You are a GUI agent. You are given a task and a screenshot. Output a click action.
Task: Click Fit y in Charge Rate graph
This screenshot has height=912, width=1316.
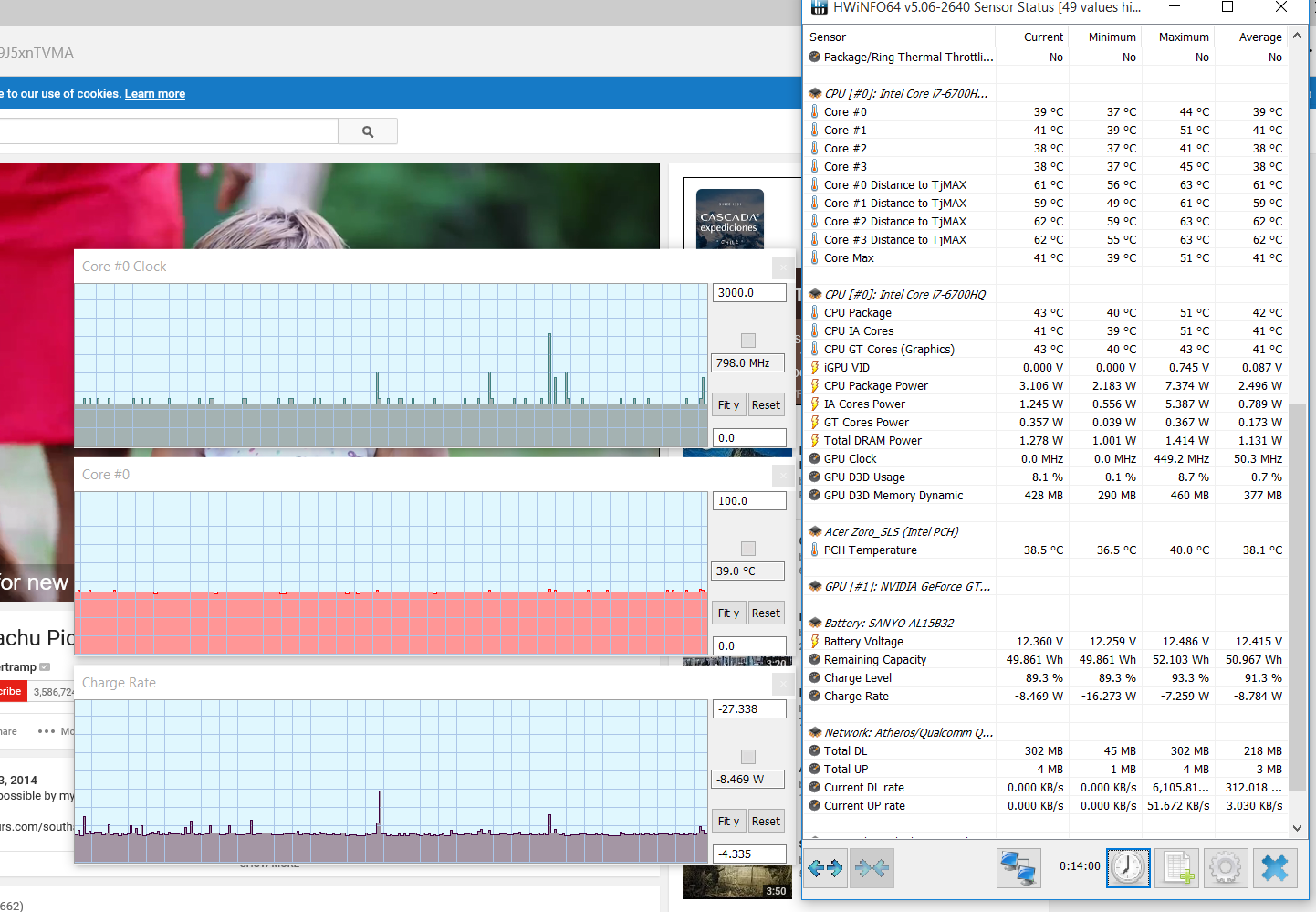[728, 822]
